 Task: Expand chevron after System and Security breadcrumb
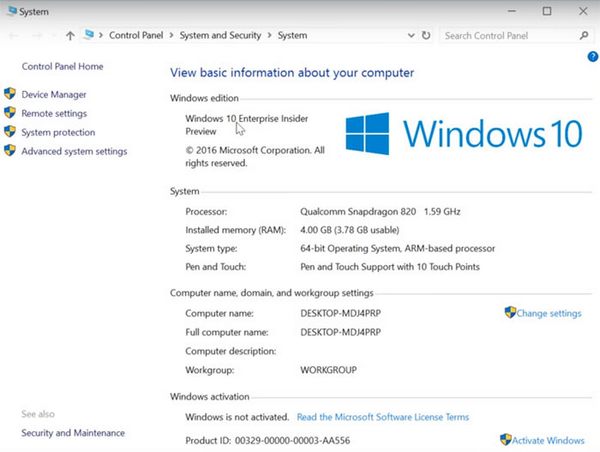pos(269,35)
